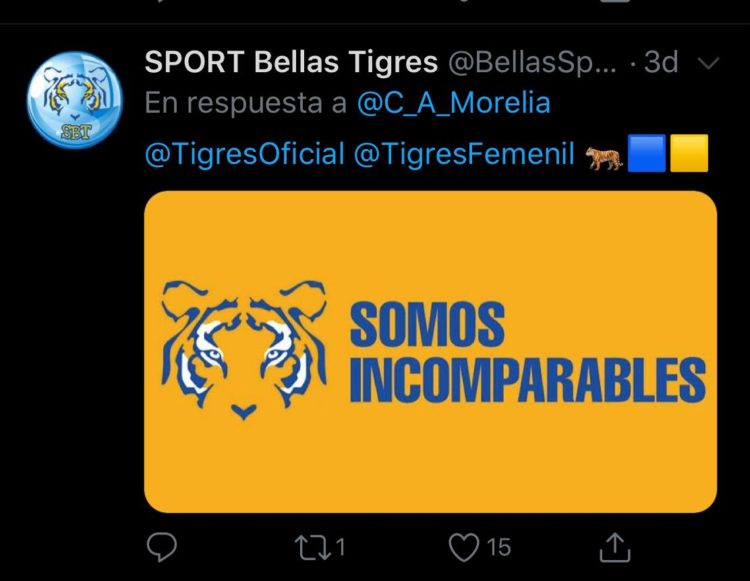Screen dimensions: 750x581
Task: Tap the share upload icon
Action: [615, 547]
